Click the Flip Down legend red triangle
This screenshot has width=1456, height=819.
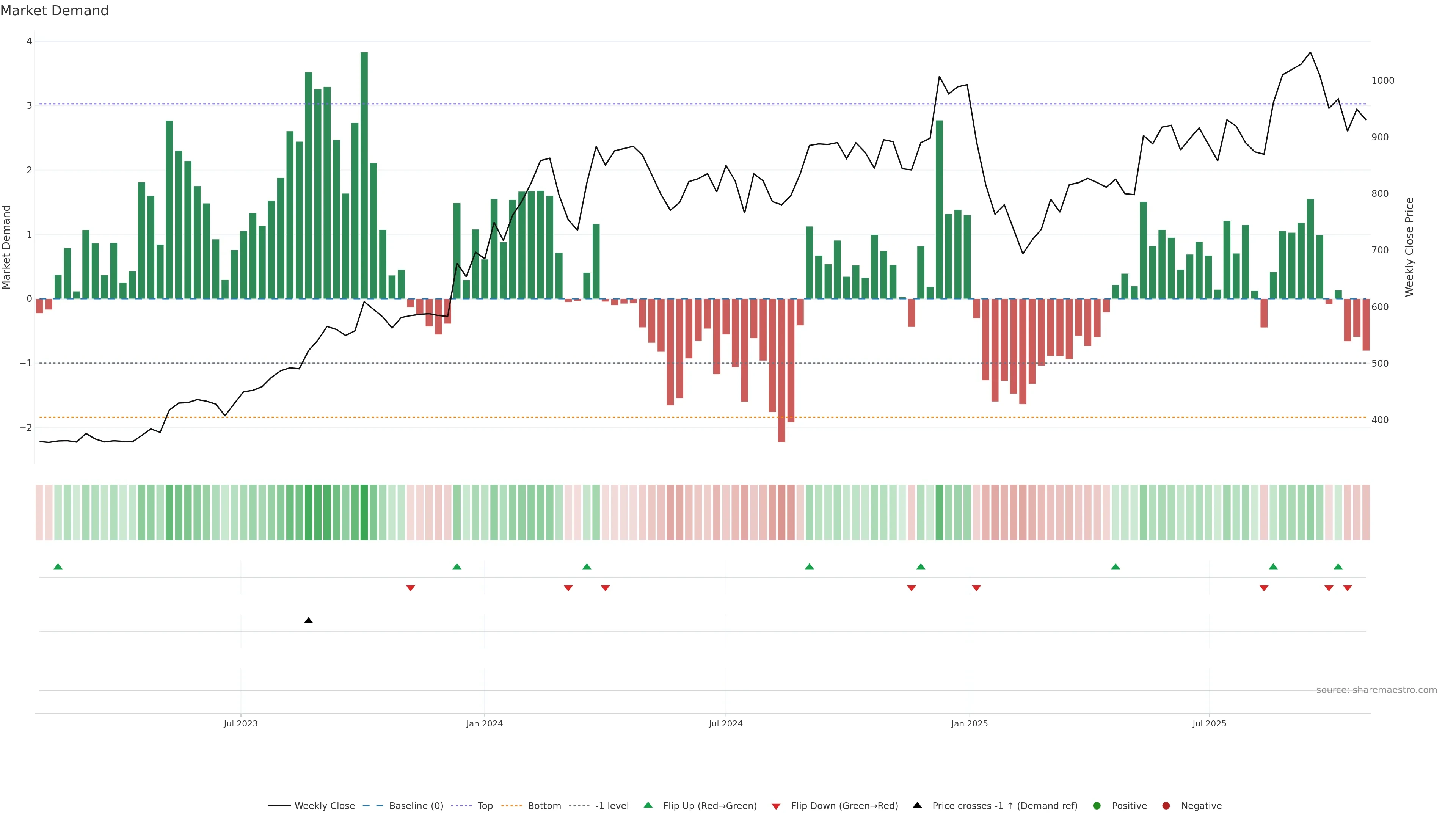pos(776,806)
